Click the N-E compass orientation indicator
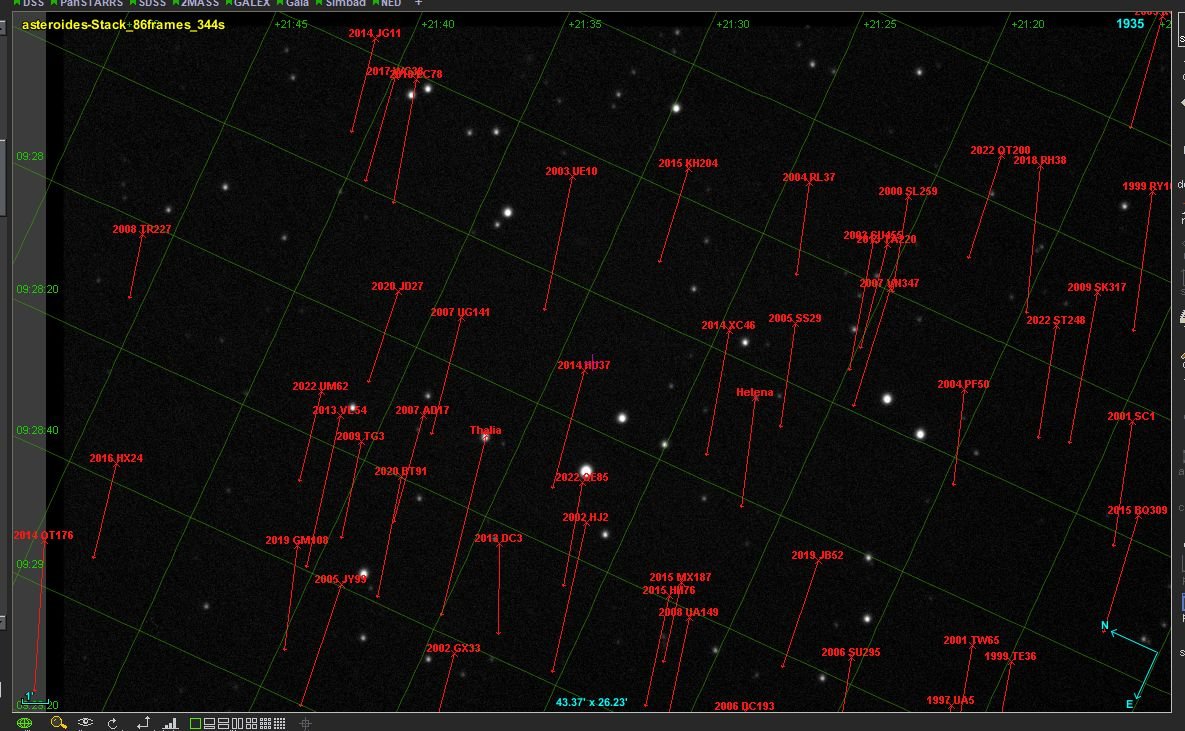1185x731 pixels. (x=1130, y=664)
